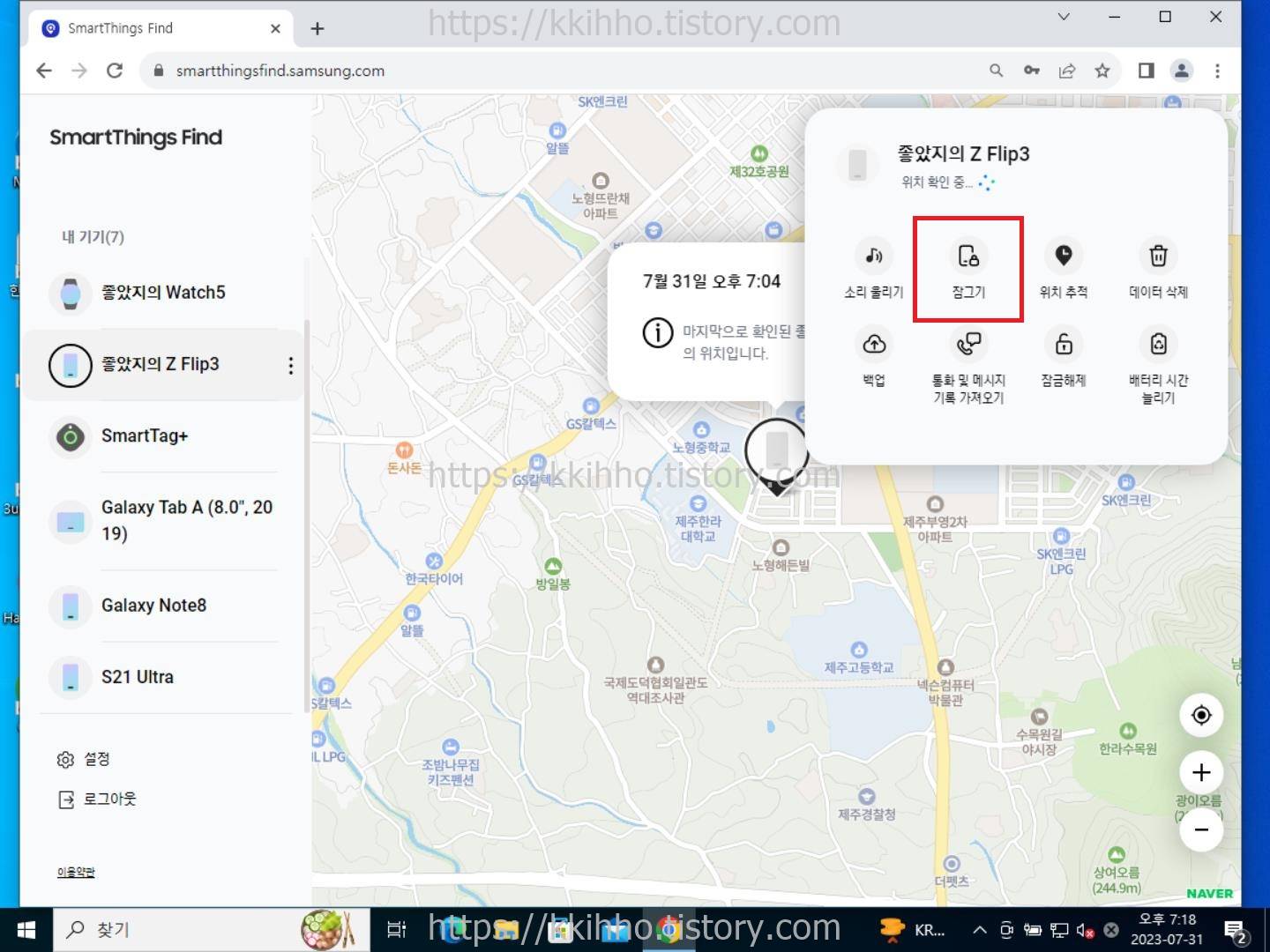This screenshot has height=952, width=1270.
Task: Select S21 Ultra device
Action: click(x=163, y=677)
